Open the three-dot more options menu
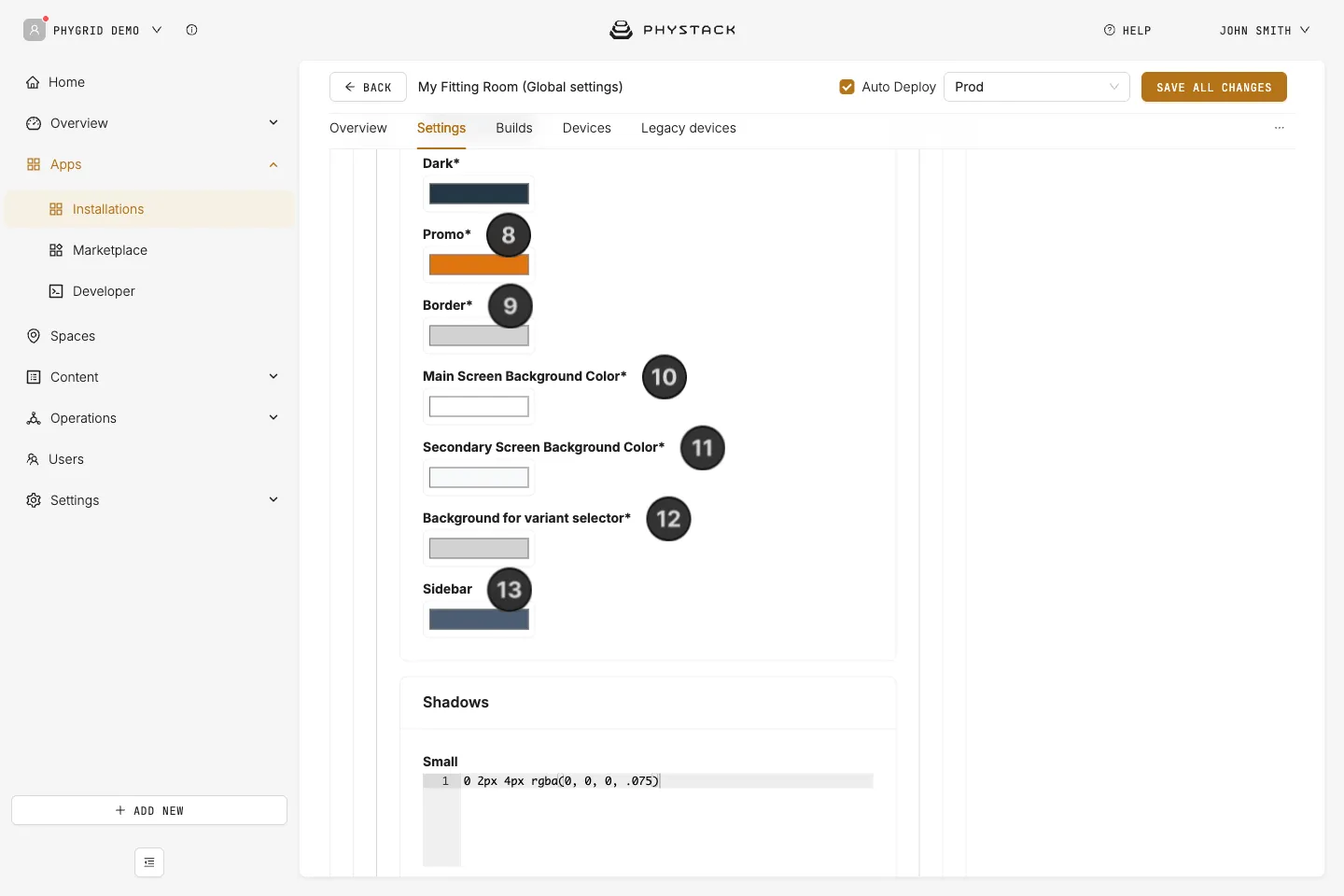The height and width of the screenshot is (896, 1344). 1280,128
